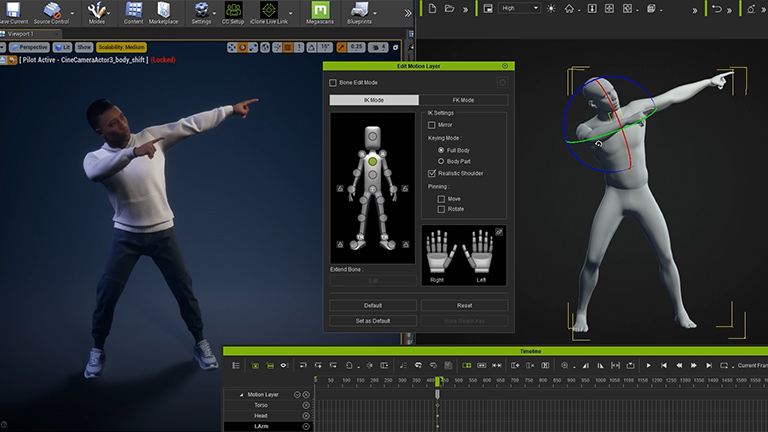This screenshot has width=768, height=432.
Task: Click the iClone Live Link icon
Action: [268, 10]
